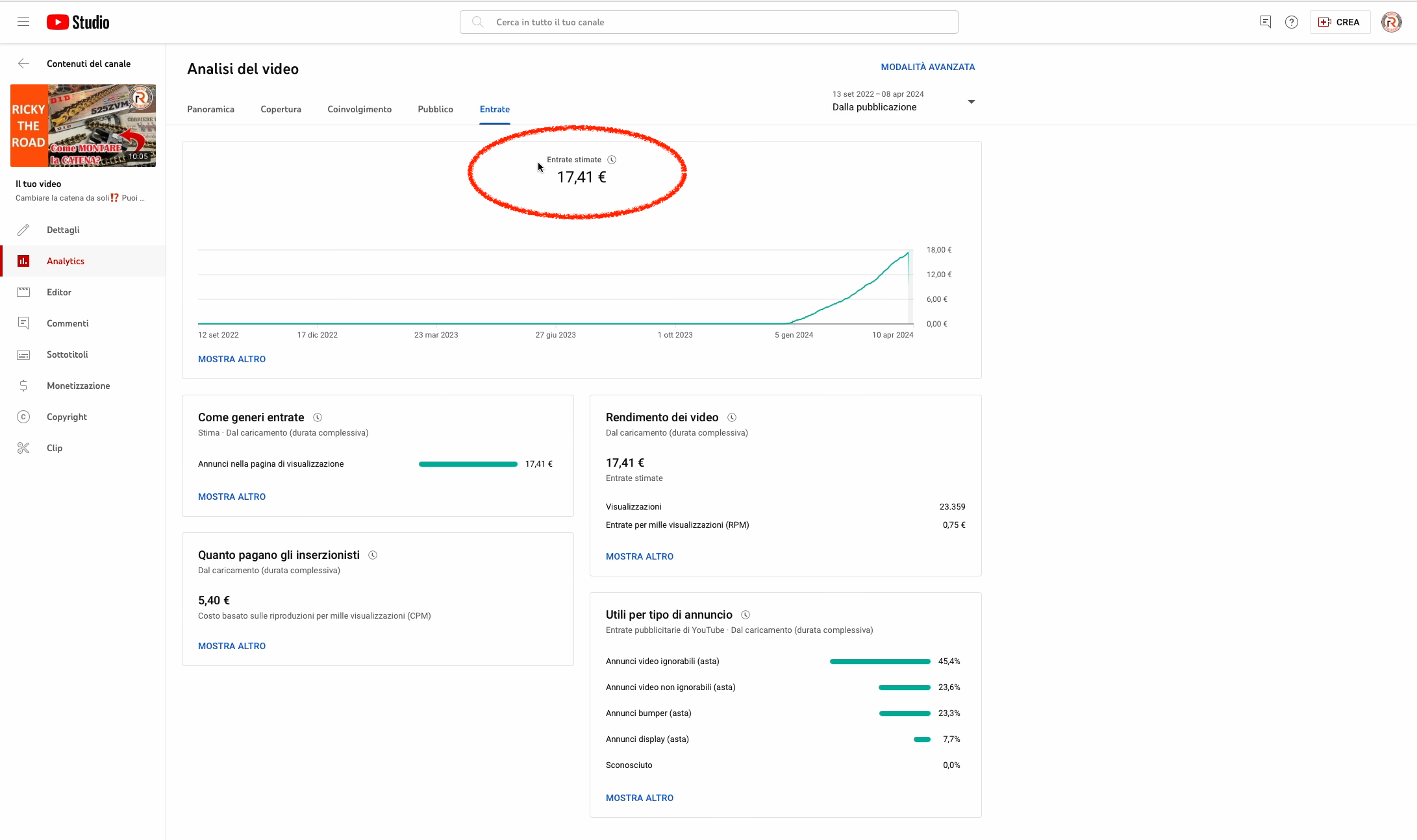Click the search input field
The width and height of the screenshot is (1417, 840).
pos(709,22)
